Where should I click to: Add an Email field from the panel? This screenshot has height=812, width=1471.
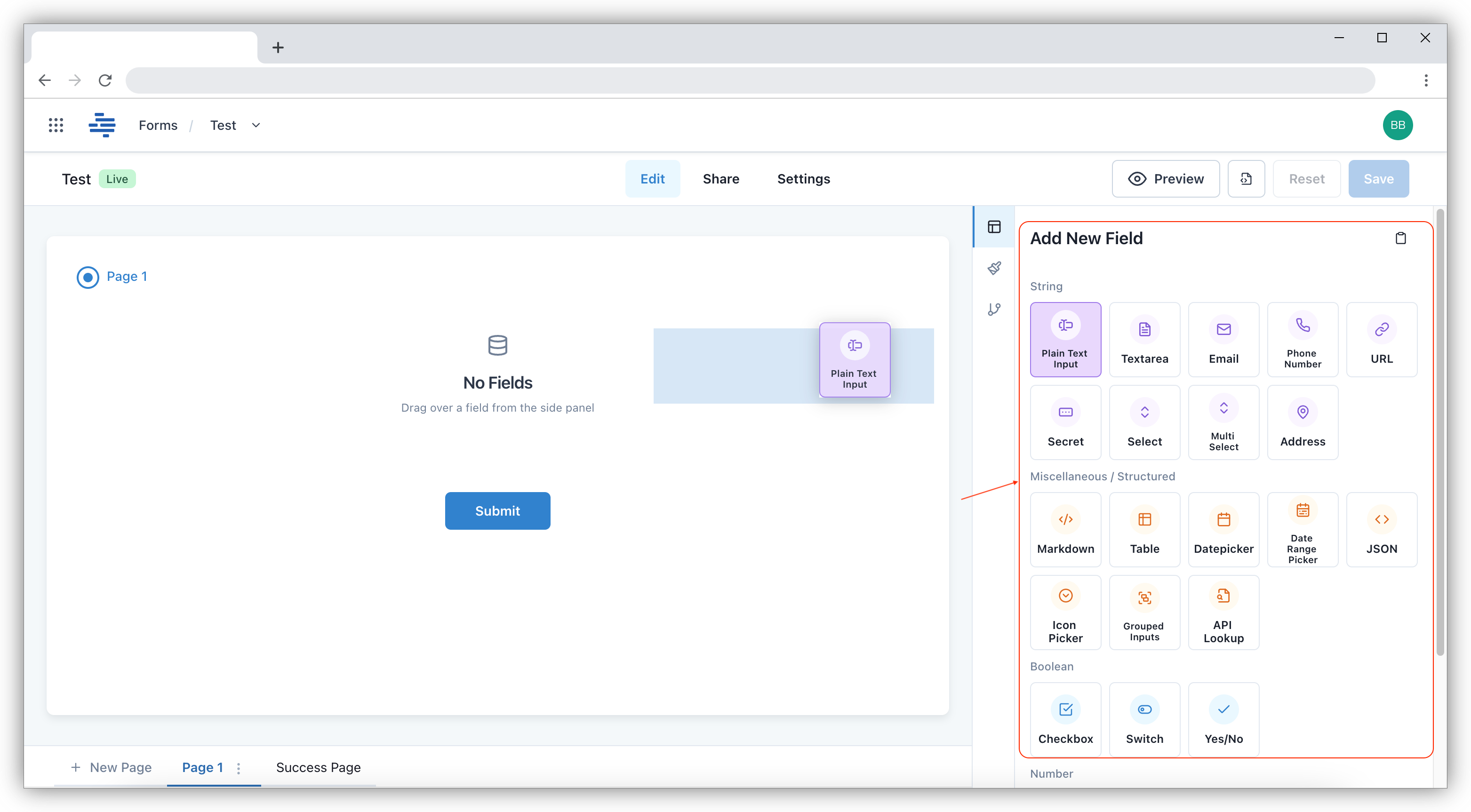(x=1223, y=340)
